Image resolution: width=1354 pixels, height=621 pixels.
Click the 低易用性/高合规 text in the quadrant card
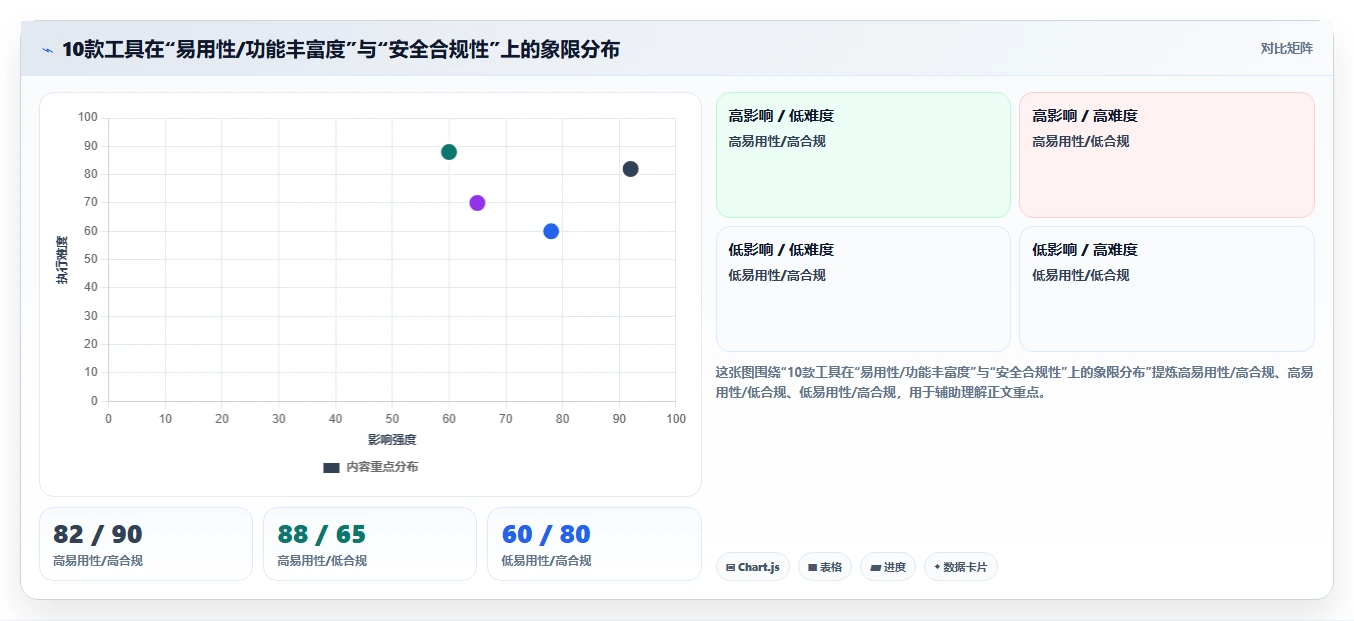[x=777, y=275]
